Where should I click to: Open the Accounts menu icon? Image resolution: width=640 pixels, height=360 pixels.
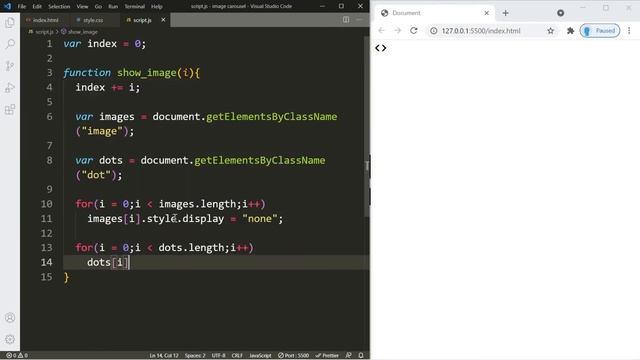pos(10,318)
